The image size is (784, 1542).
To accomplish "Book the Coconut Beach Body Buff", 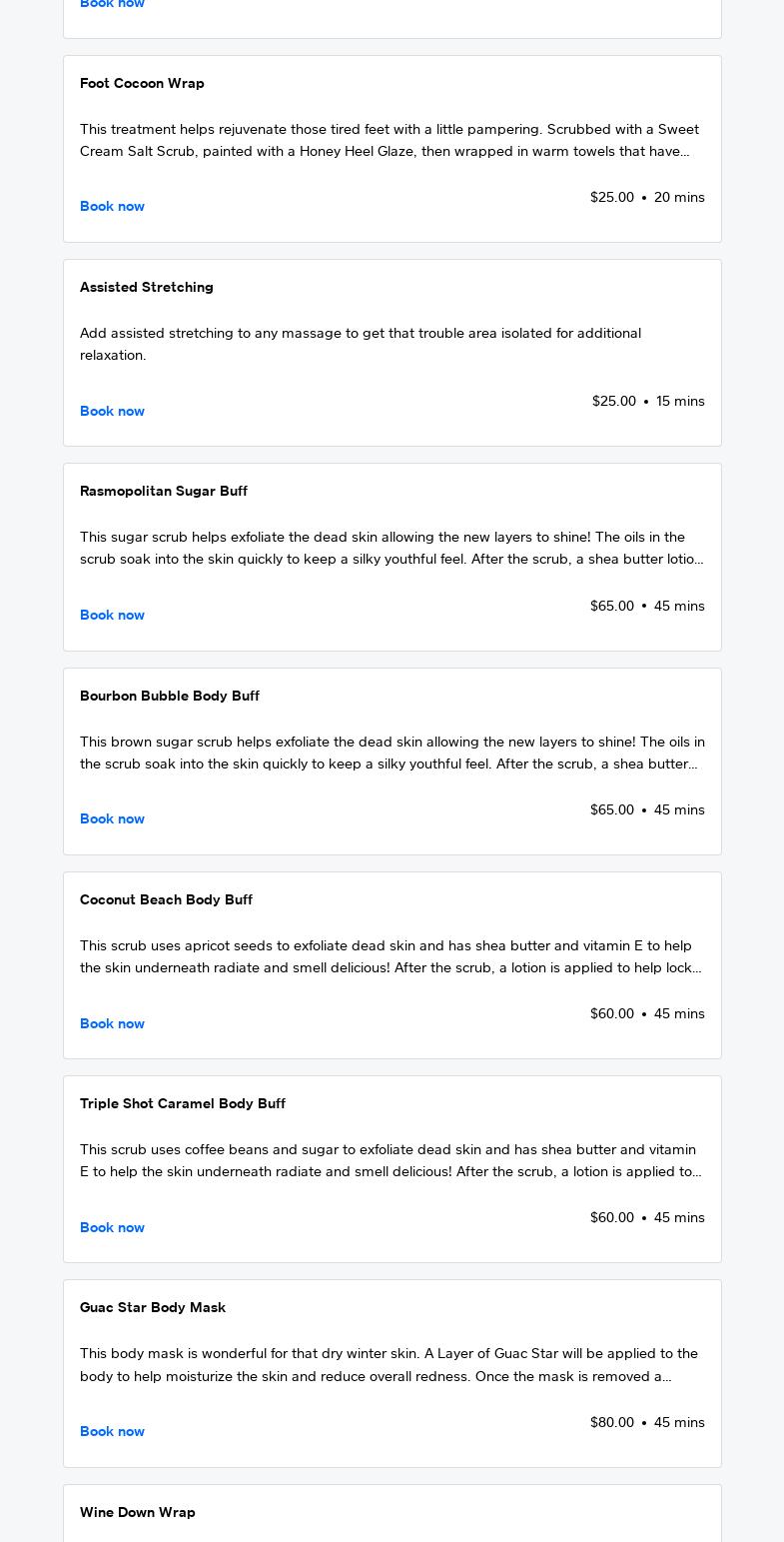I will coord(112,1023).
